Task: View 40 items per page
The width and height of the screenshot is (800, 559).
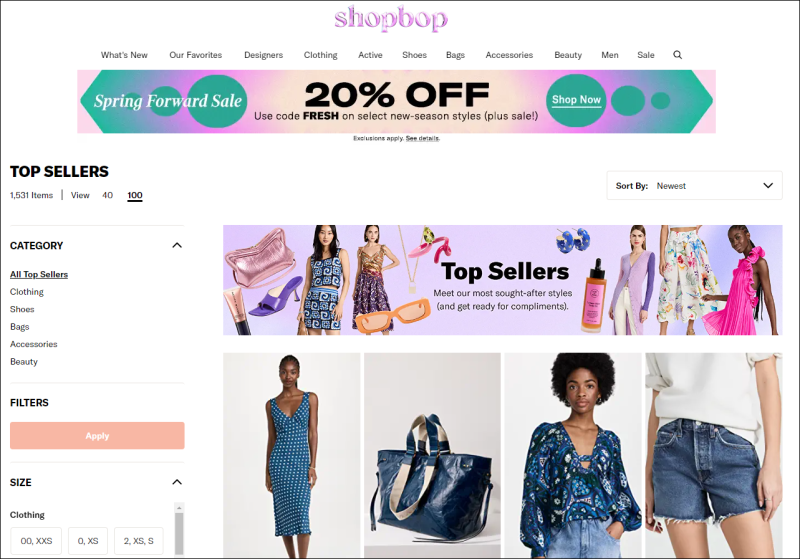Action: pos(107,195)
